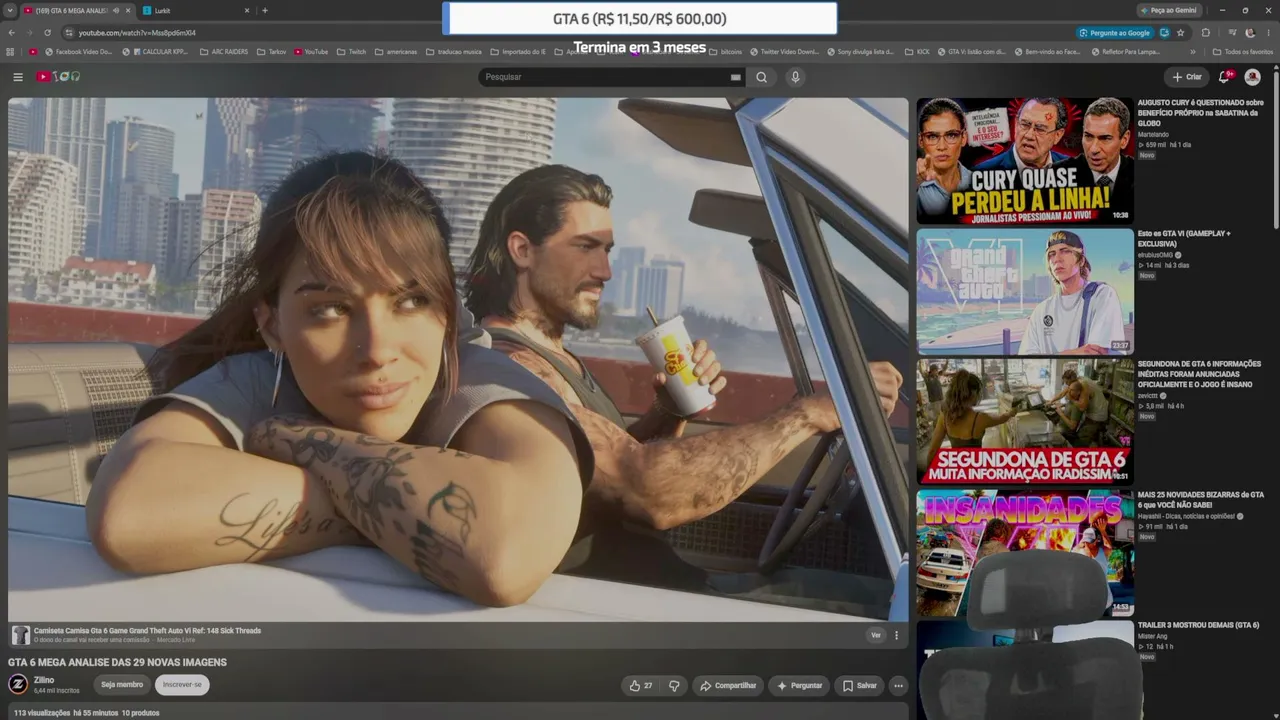Open the Tarkov bookmark folder
Screen dimensions: 1280x720
point(271,52)
